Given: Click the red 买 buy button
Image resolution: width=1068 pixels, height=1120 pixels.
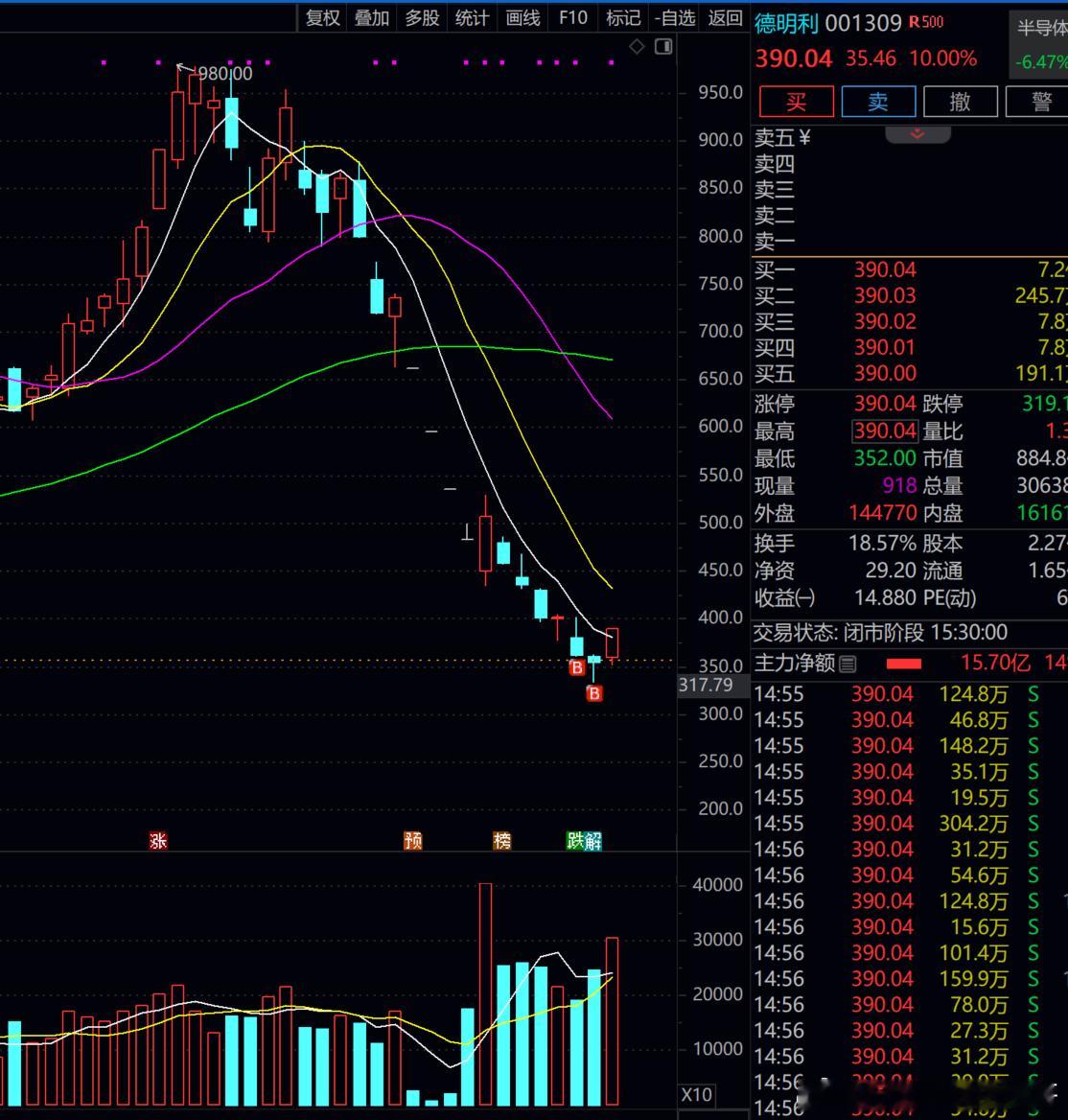Looking at the screenshot, I should tap(796, 102).
